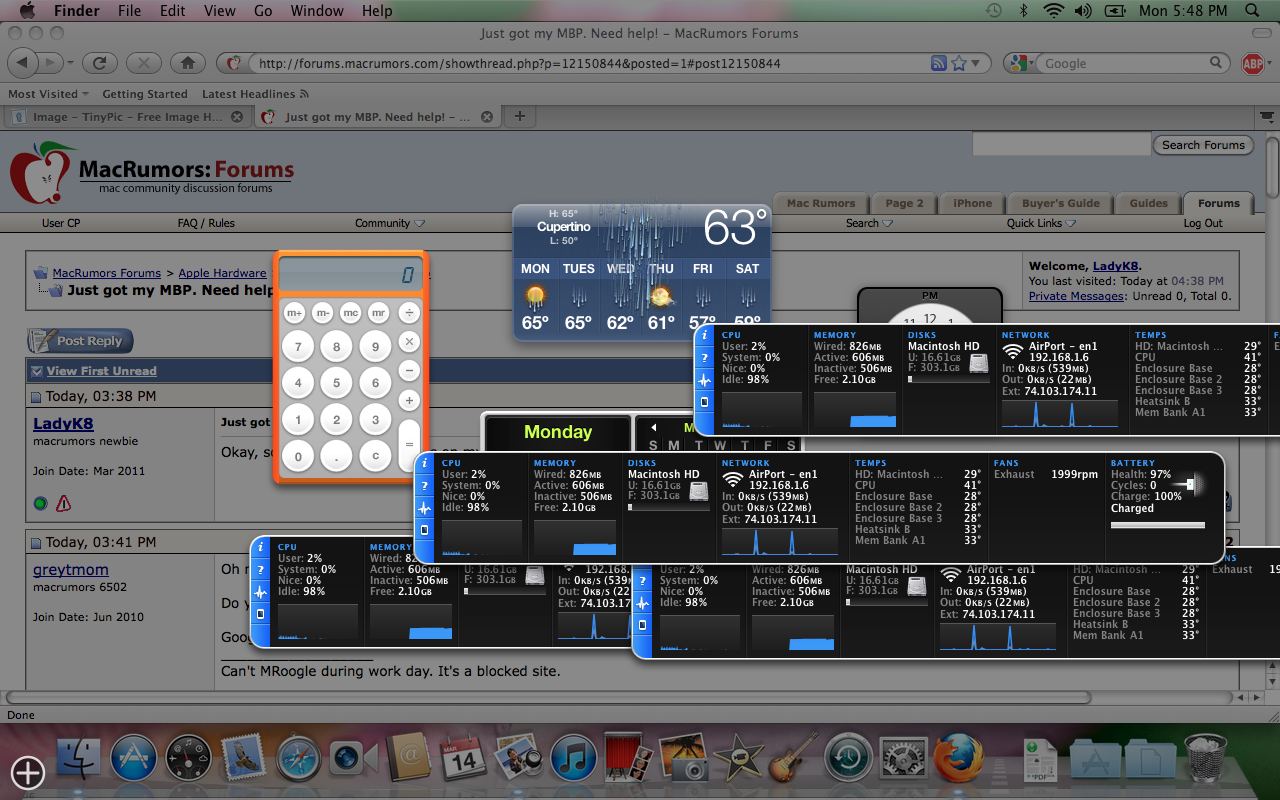Open Photo Booth from the Dock
The image size is (1280, 800).
[628, 759]
